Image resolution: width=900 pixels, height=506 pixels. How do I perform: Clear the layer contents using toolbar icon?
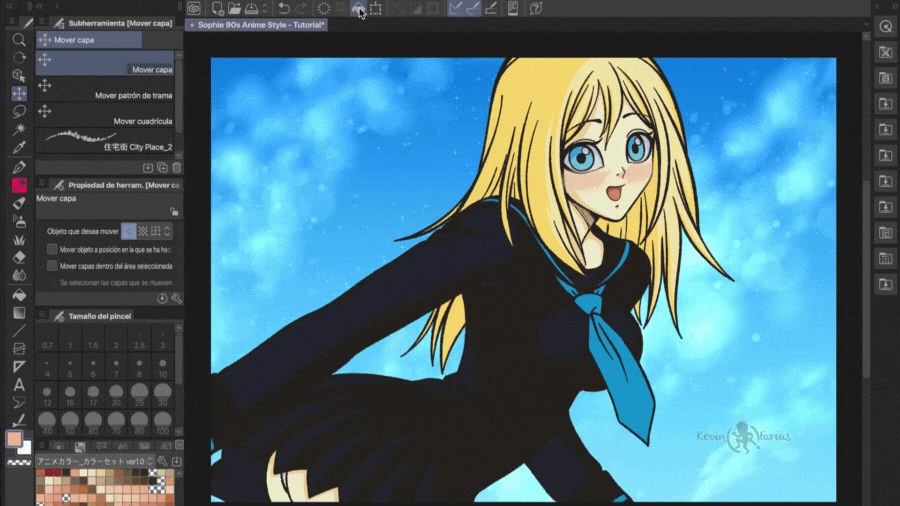click(x=324, y=8)
